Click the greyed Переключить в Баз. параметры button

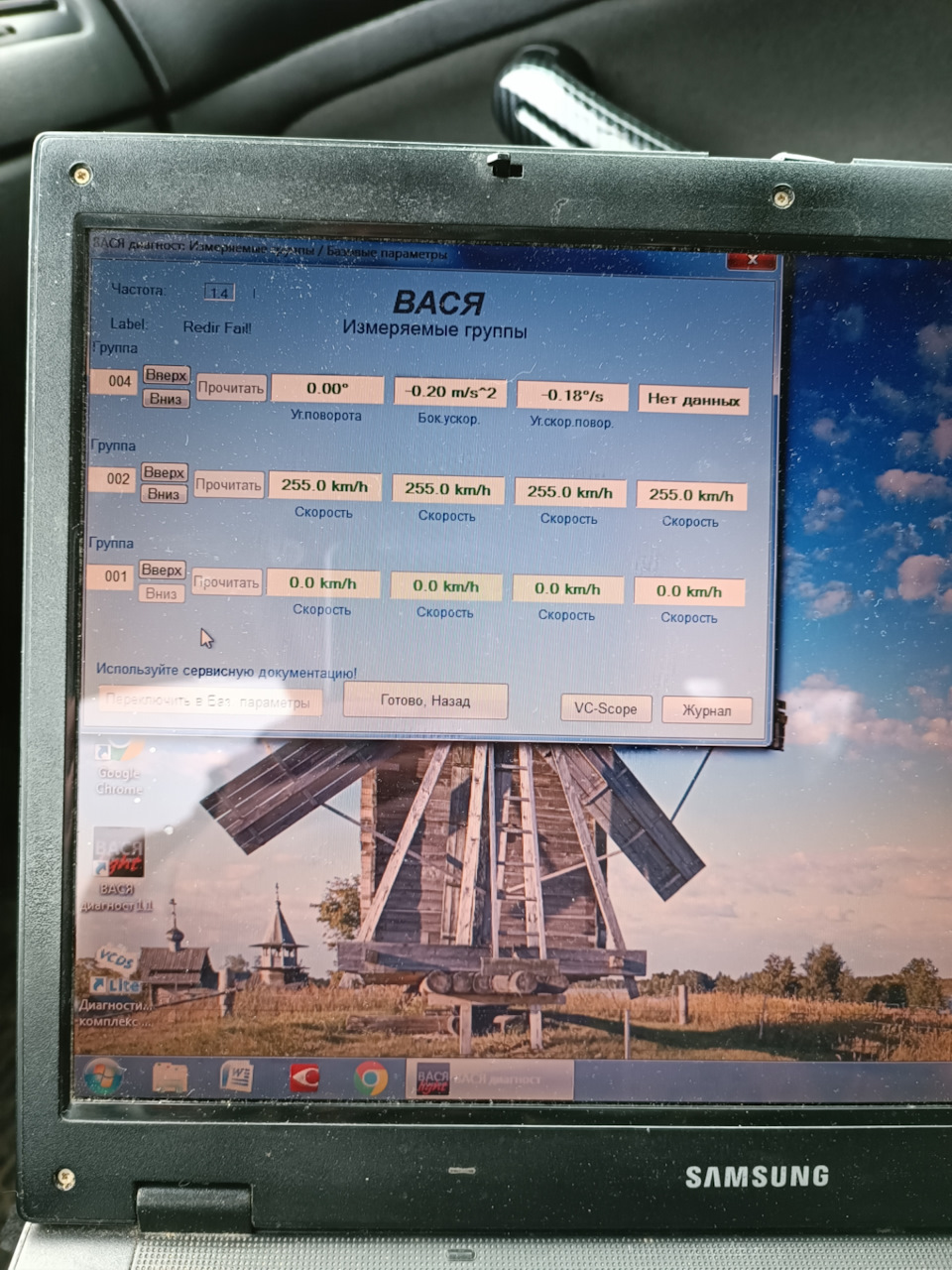tap(210, 701)
